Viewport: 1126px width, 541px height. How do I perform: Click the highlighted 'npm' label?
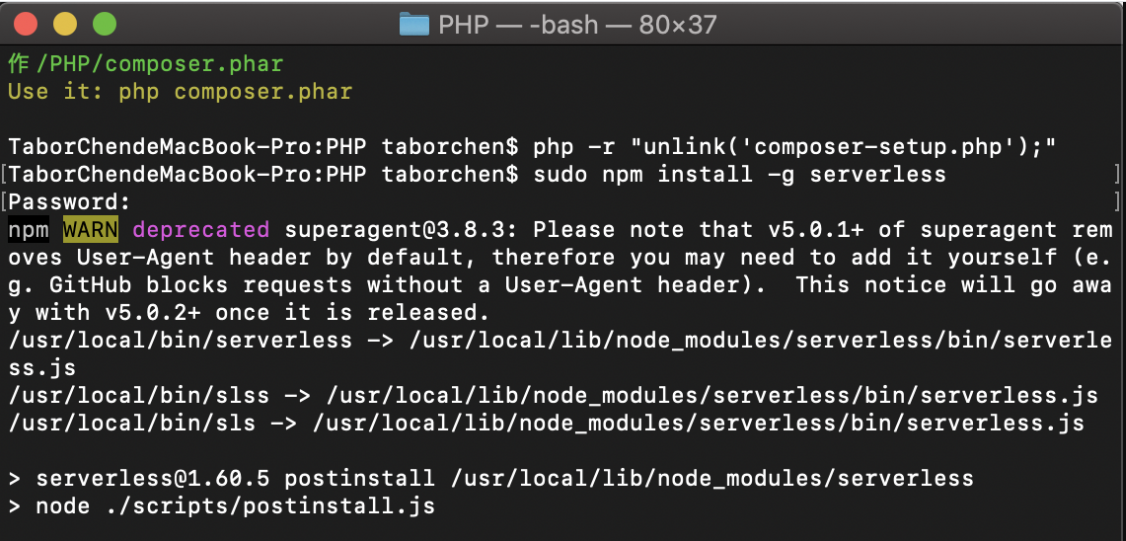[x=29, y=230]
